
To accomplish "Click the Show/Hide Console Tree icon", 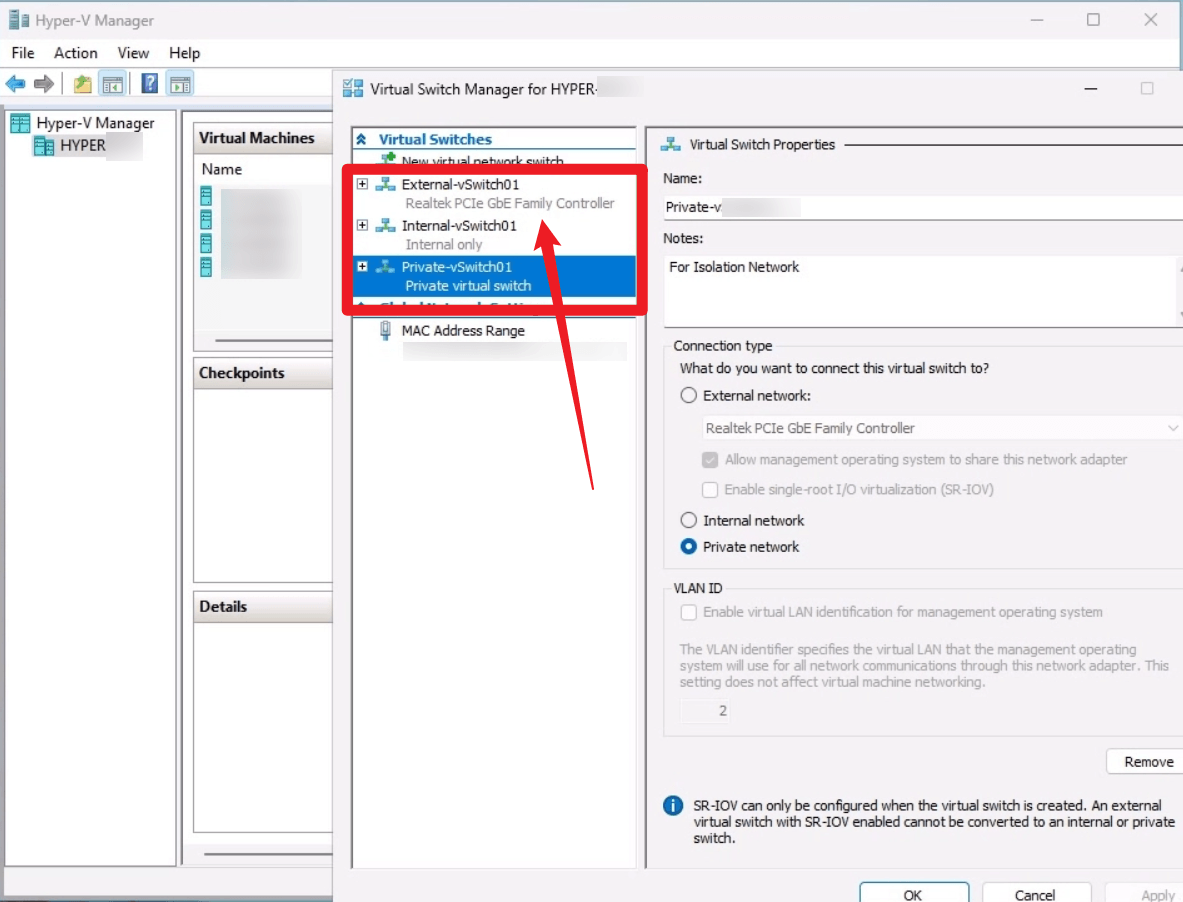I will pos(113,84).
